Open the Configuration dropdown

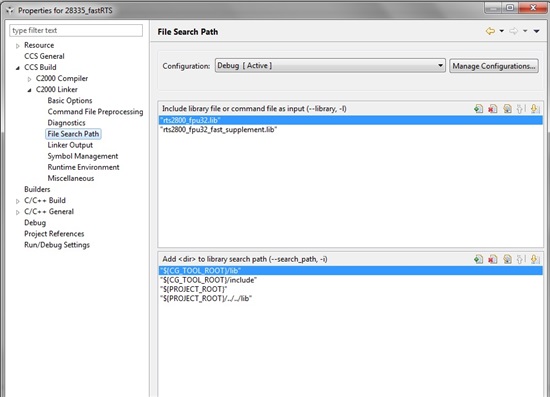pos(330,66)
